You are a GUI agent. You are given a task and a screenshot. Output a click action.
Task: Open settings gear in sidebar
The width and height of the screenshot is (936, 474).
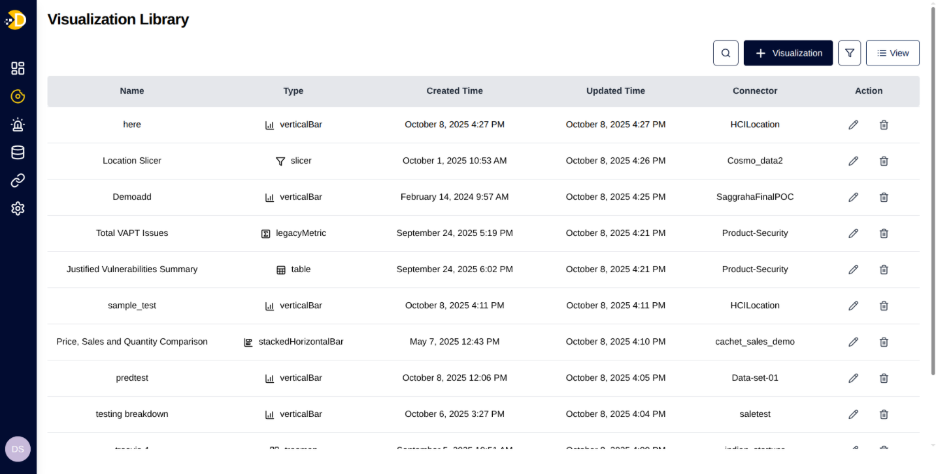(17, 209)
